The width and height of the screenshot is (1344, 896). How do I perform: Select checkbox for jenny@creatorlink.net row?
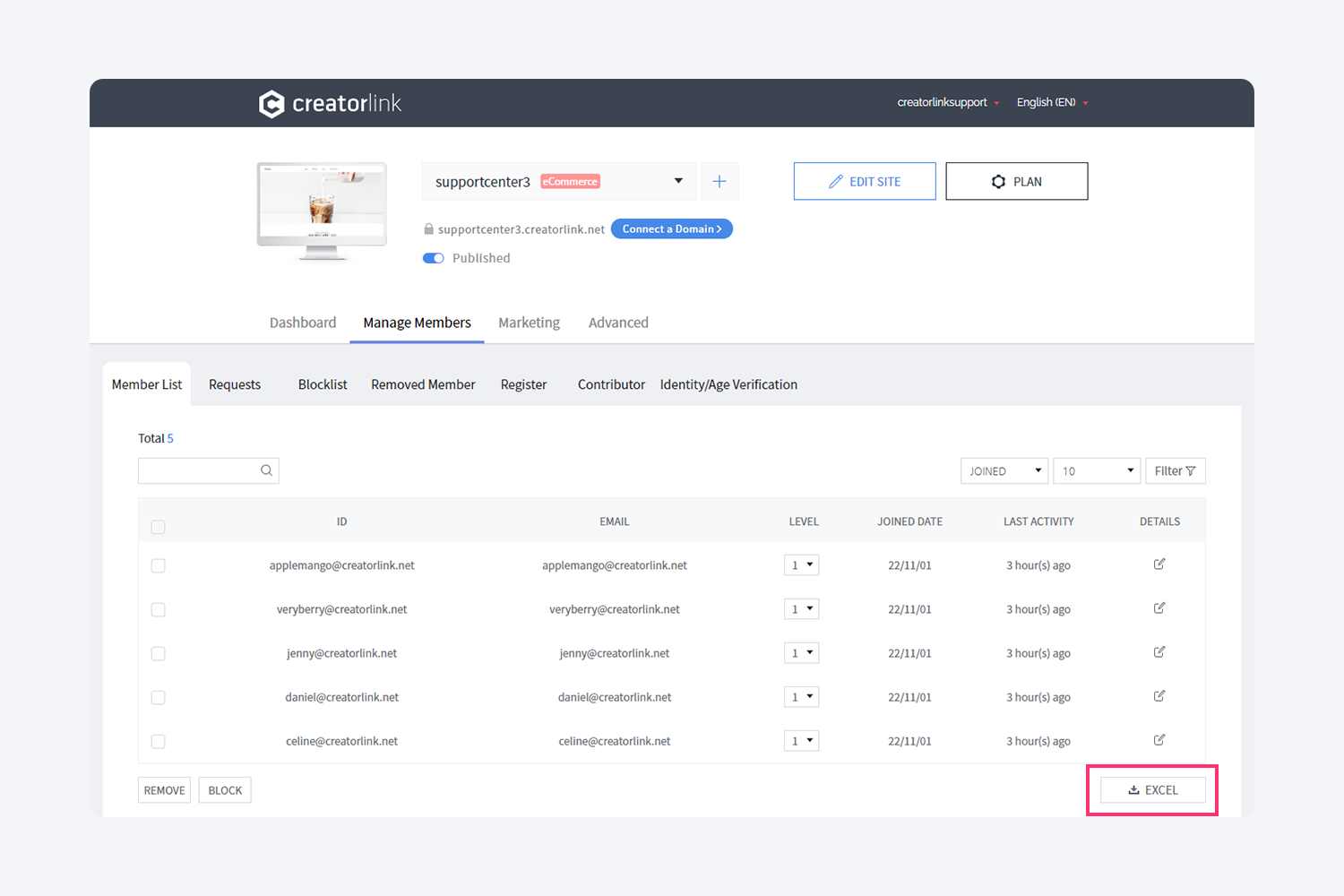point(159,654)
